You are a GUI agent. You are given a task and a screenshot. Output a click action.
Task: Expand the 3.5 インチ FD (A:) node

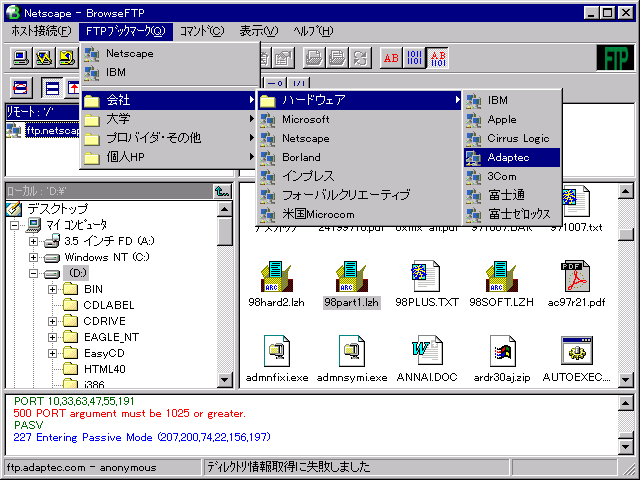(x=33, y=241)
